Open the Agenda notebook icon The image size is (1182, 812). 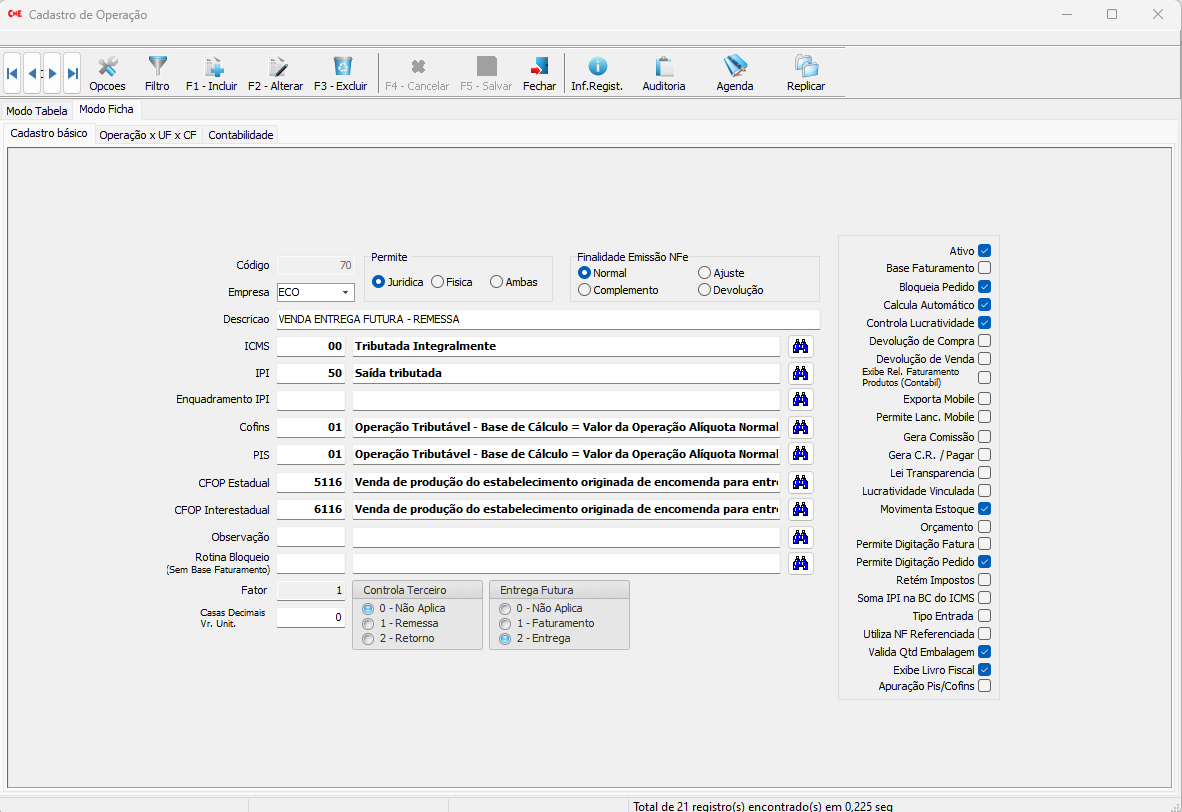735,73
